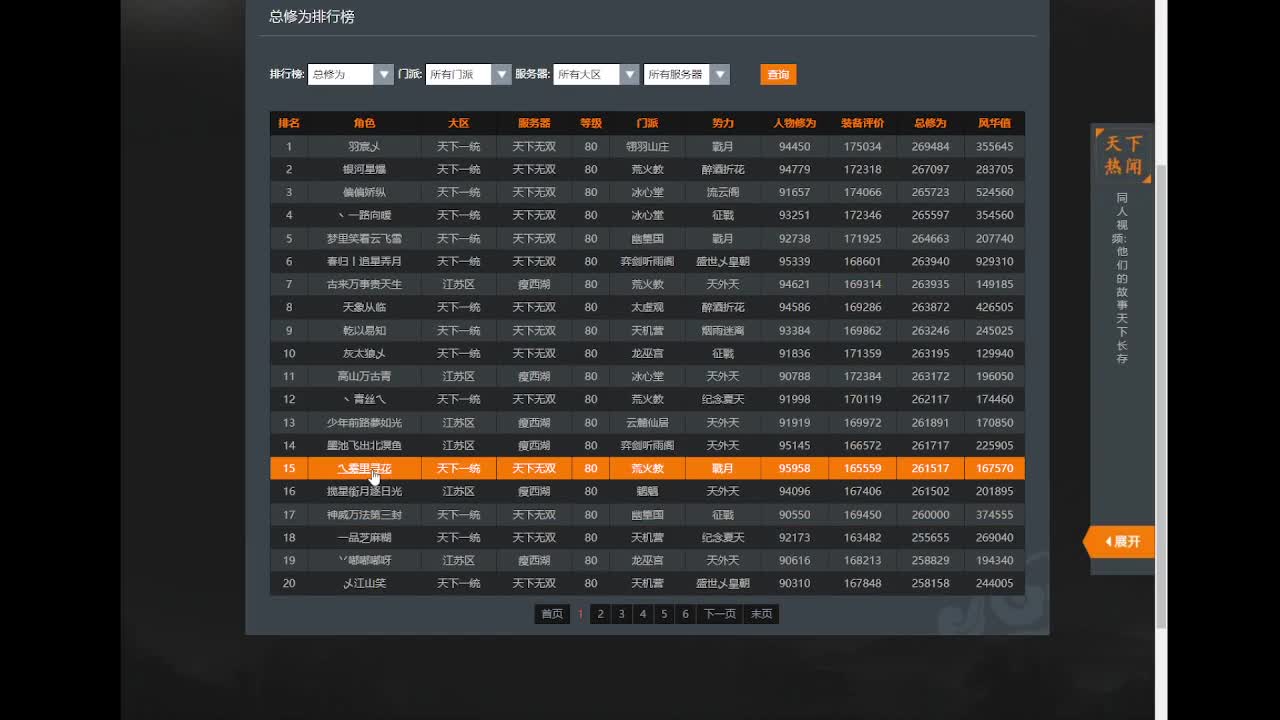
Task: Click the 装备评价 column header
Action: coord(862,123)
